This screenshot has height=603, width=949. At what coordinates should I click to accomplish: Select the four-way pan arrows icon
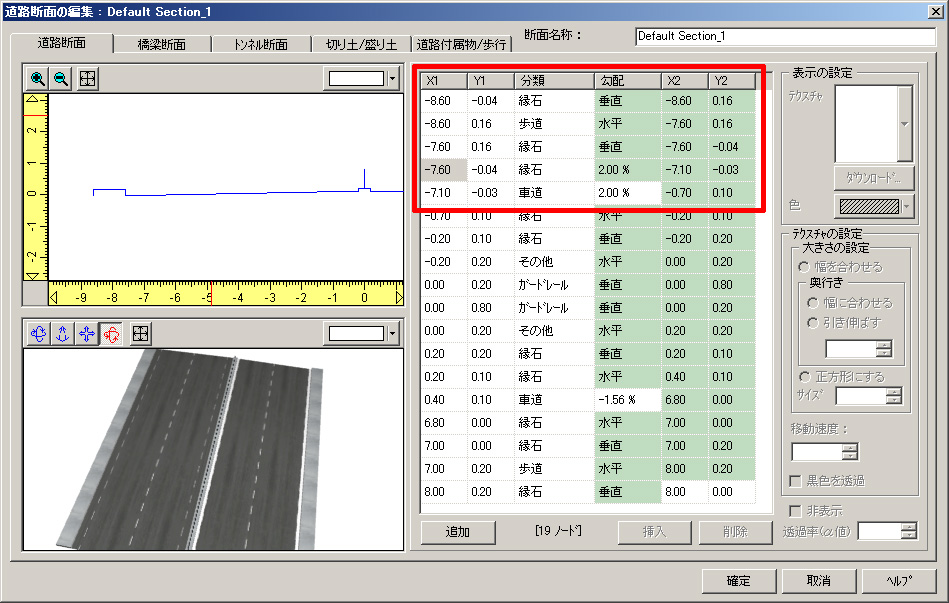click(x=87, y=334)
